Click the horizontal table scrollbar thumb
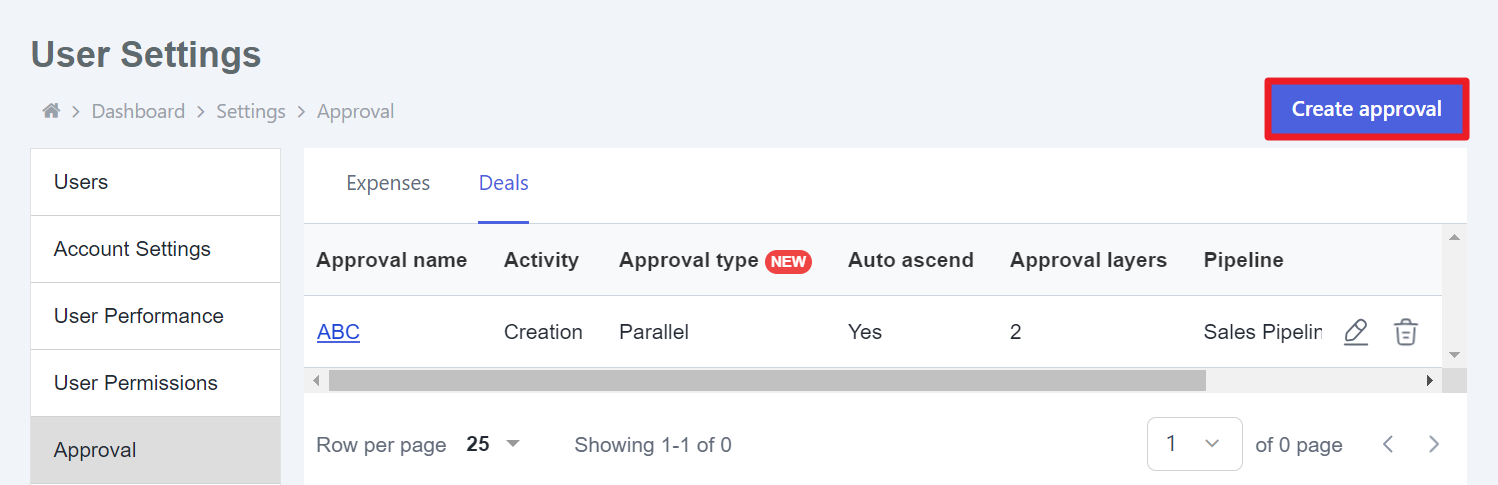Viewport: 1498px width, 485px height. tap(767, 380)
